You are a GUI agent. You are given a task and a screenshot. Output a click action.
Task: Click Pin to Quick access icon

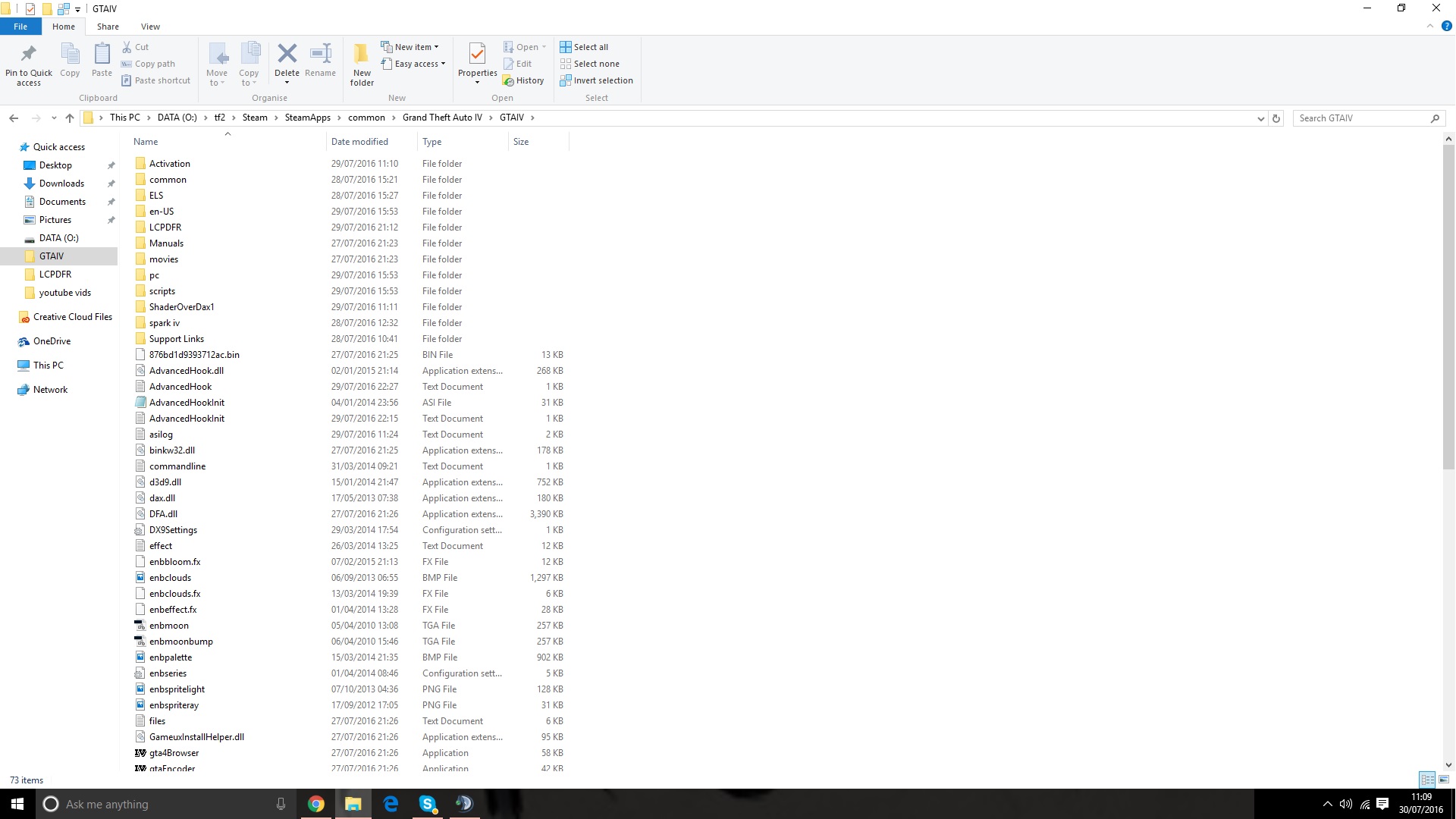[x=29, y=54]
